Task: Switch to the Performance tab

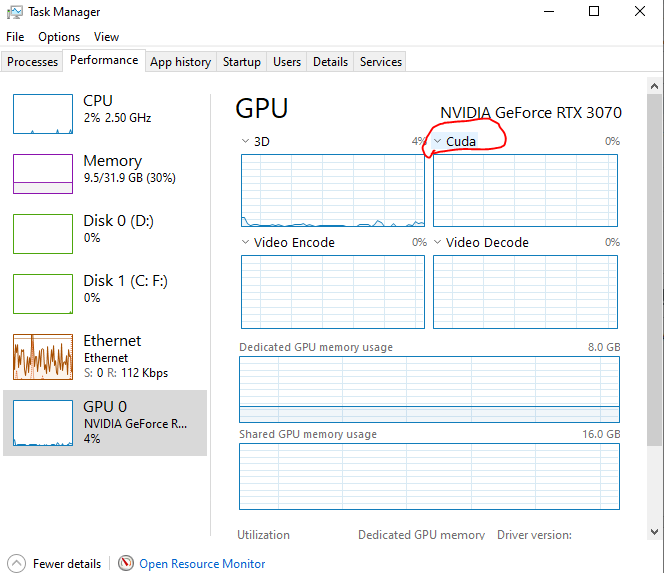Action: [x=104, y=60]
